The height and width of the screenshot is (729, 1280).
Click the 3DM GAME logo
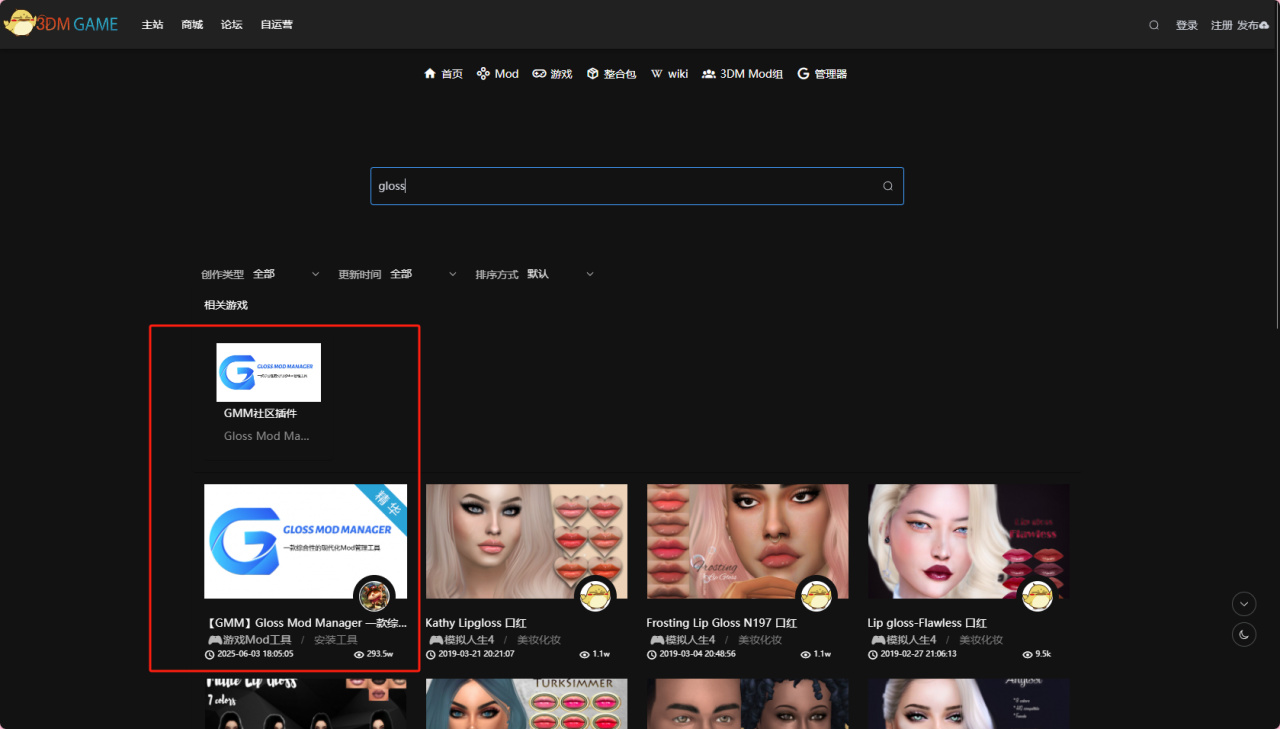61,24
